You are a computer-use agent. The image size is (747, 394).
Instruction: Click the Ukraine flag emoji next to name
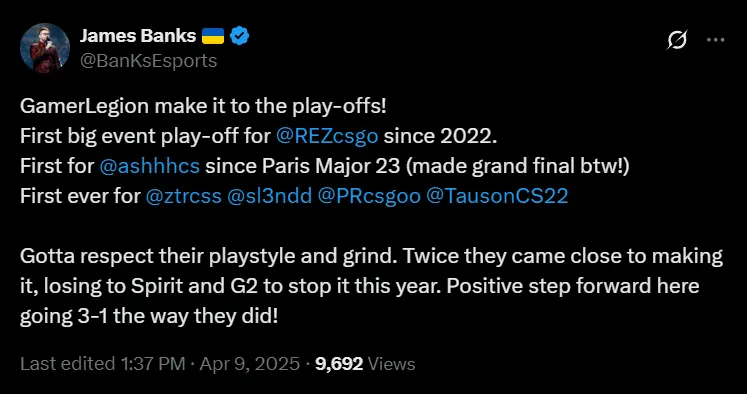pyautogui.click(x=213, y=36)
